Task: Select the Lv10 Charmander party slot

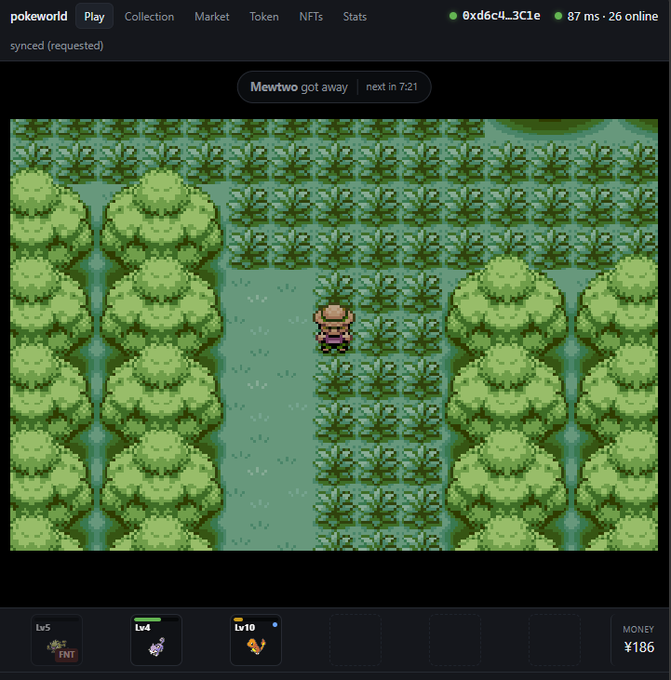Action: point(256,640)
